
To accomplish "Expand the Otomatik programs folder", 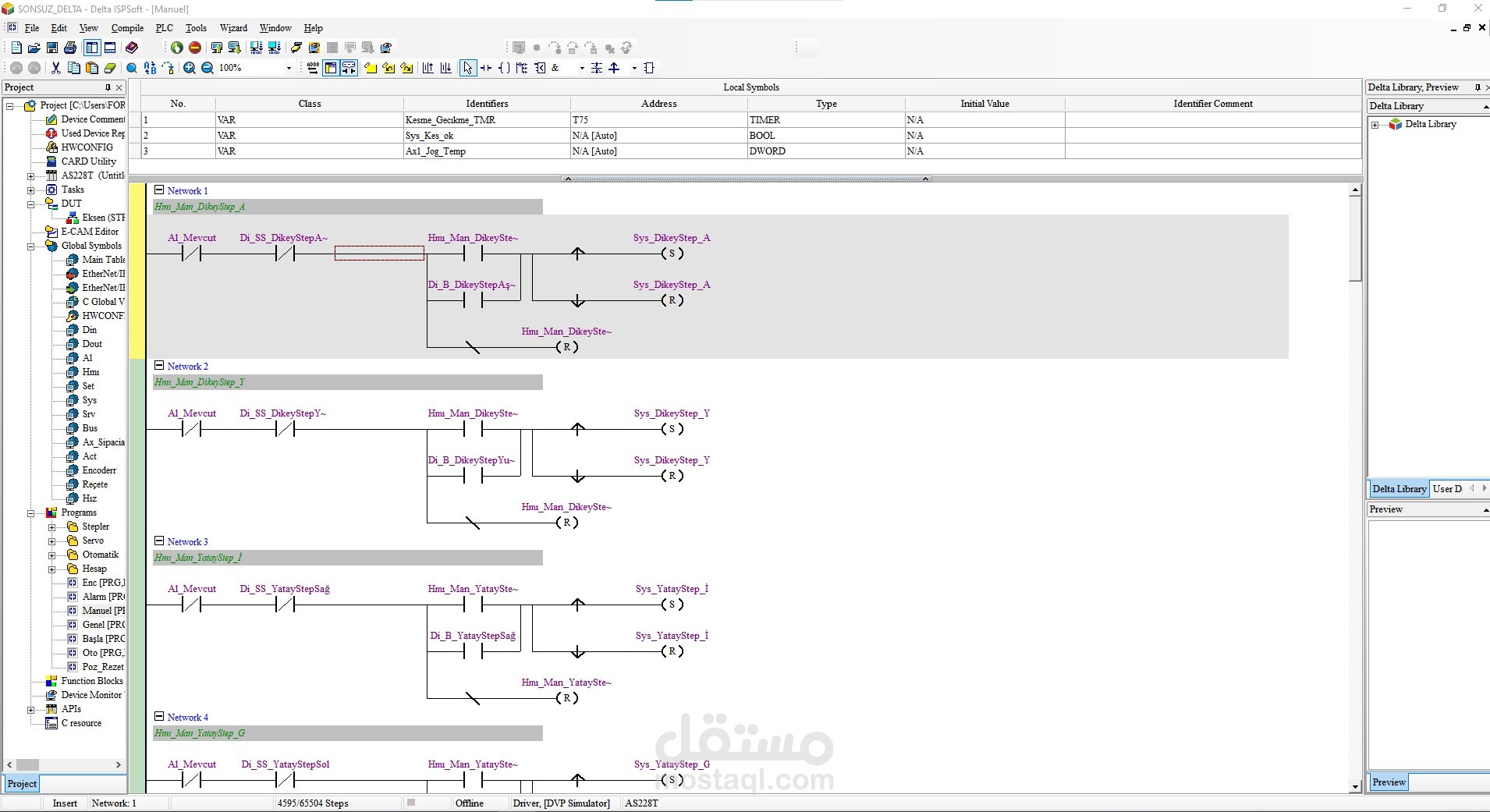I will (52, 555).
